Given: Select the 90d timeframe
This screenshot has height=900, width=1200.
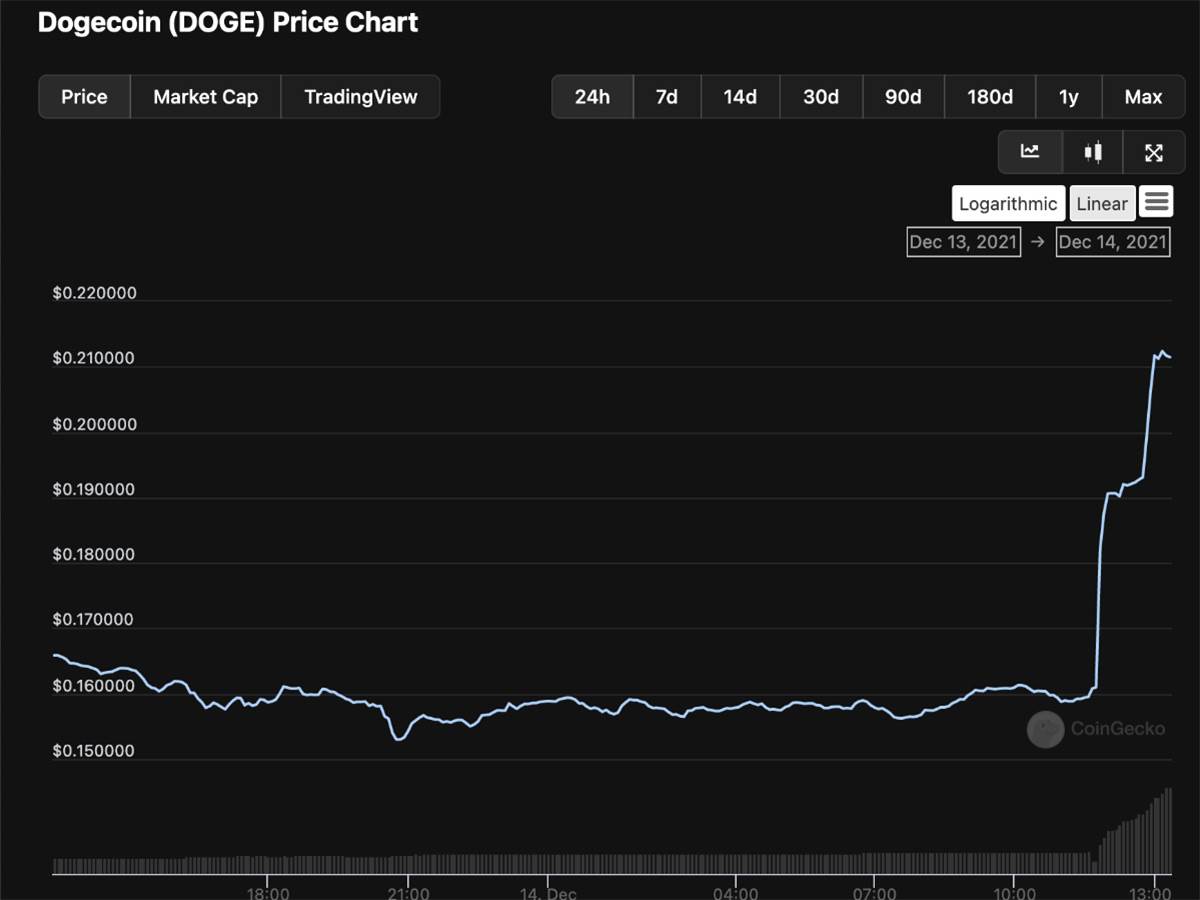Looking at the screenshot, I should click(x=902, y=96).
